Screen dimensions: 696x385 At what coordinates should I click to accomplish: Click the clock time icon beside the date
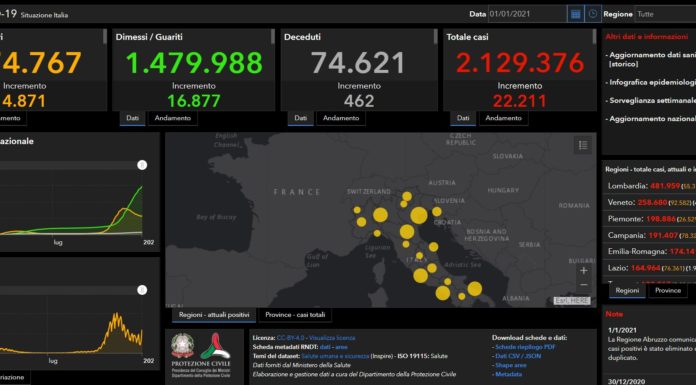[593, 14]
